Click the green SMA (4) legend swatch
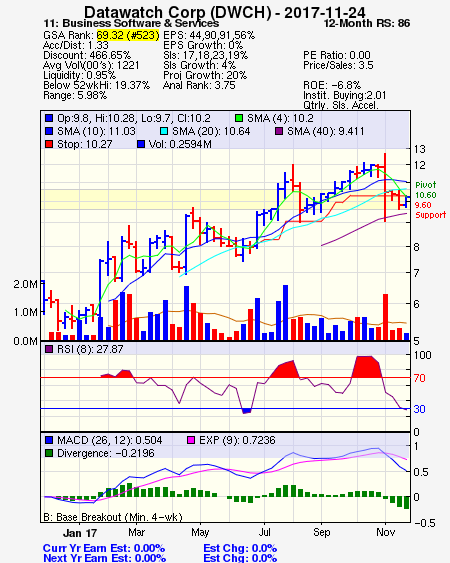 (x=239, y=118)
